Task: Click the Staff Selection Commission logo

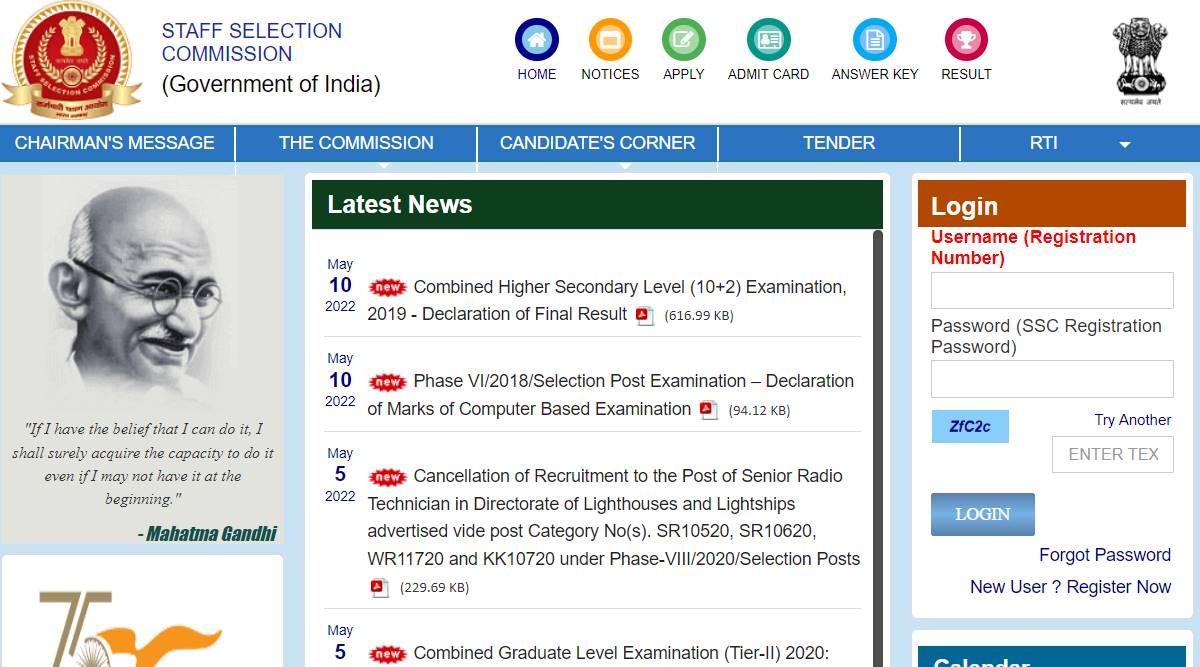Action: pyautogui.click(x=70, y=60)
